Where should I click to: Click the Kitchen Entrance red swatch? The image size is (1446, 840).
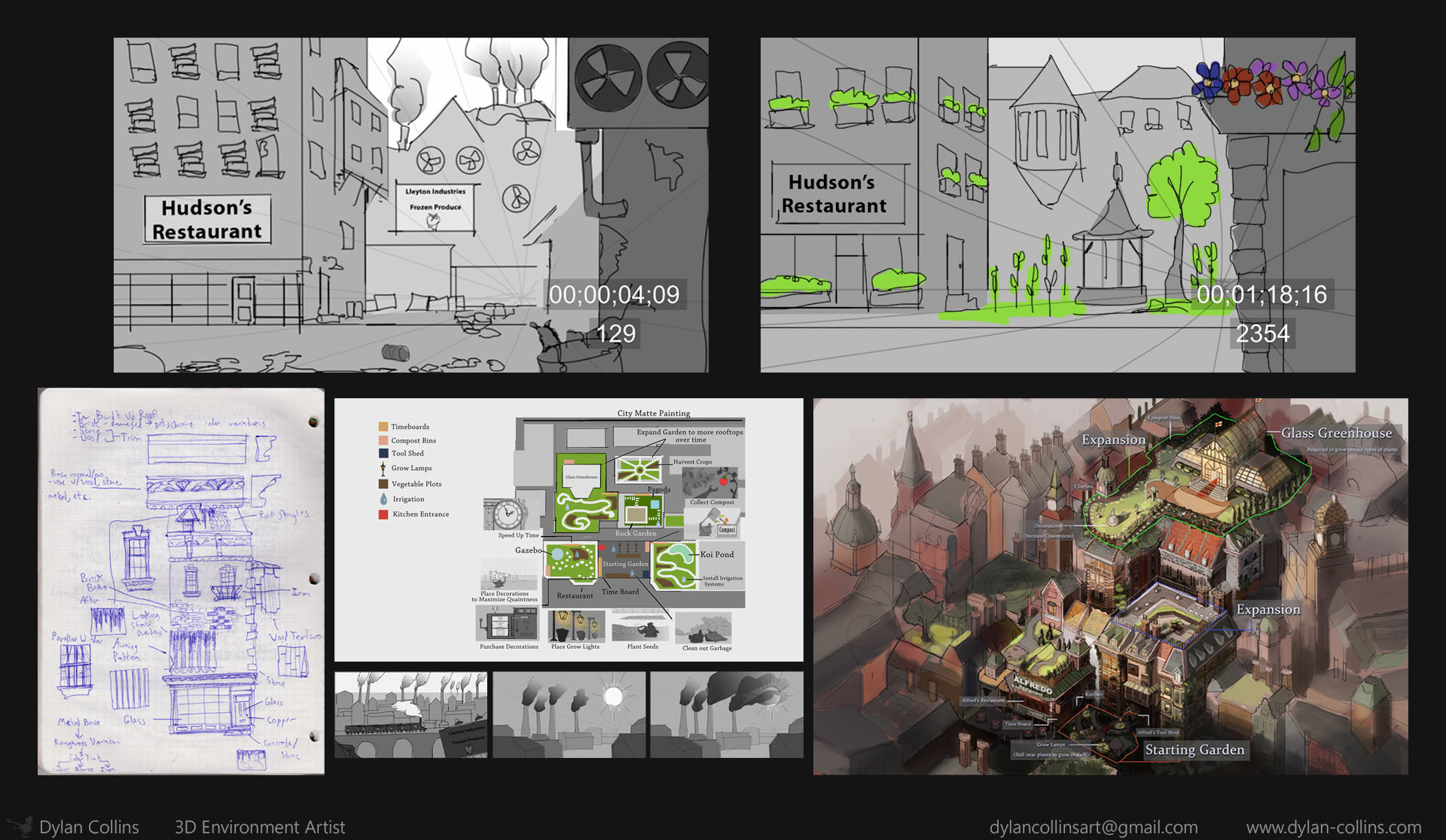(383, 514)
